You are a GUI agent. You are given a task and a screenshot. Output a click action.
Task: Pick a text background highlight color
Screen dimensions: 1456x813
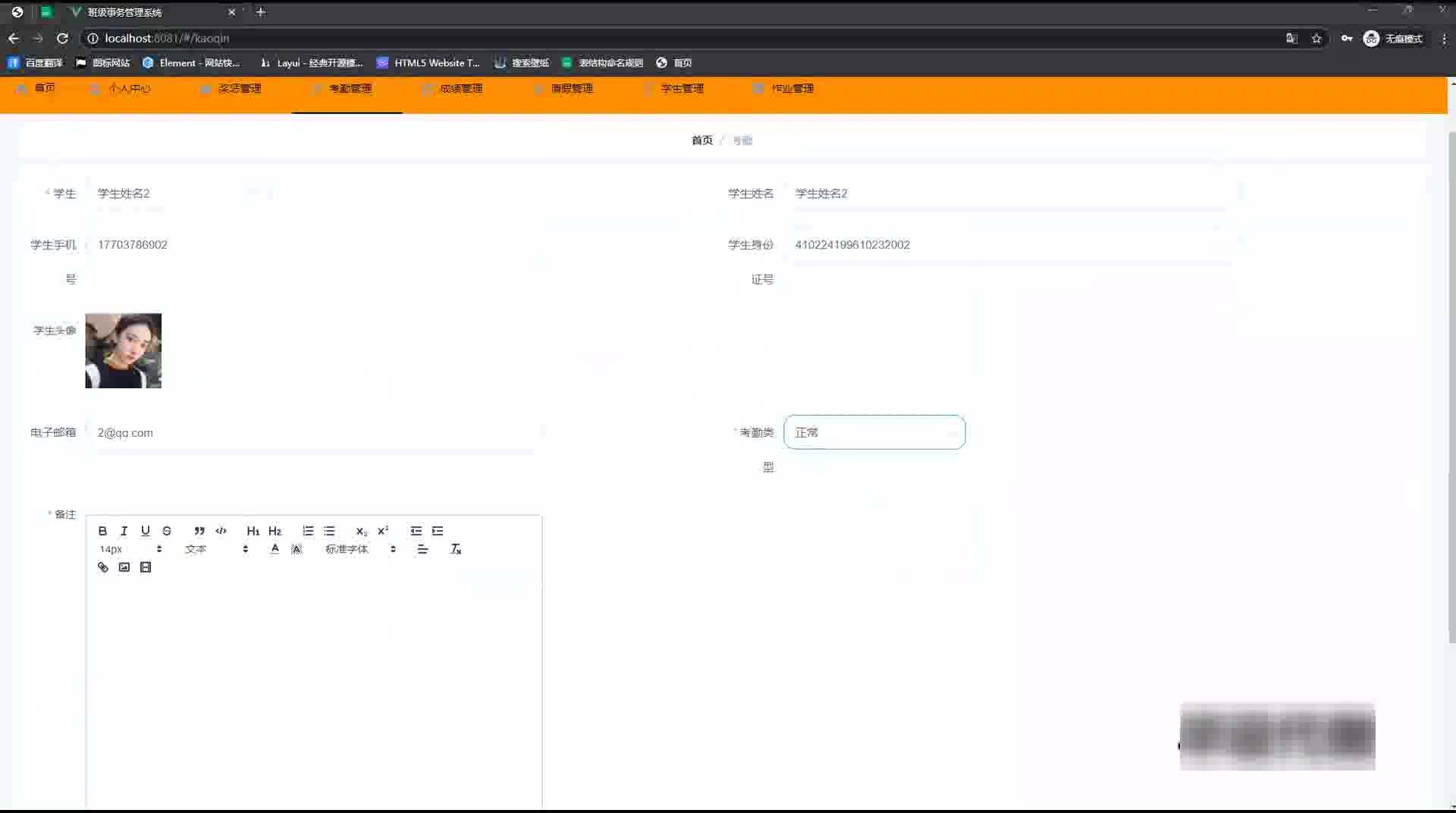[297, 549]
